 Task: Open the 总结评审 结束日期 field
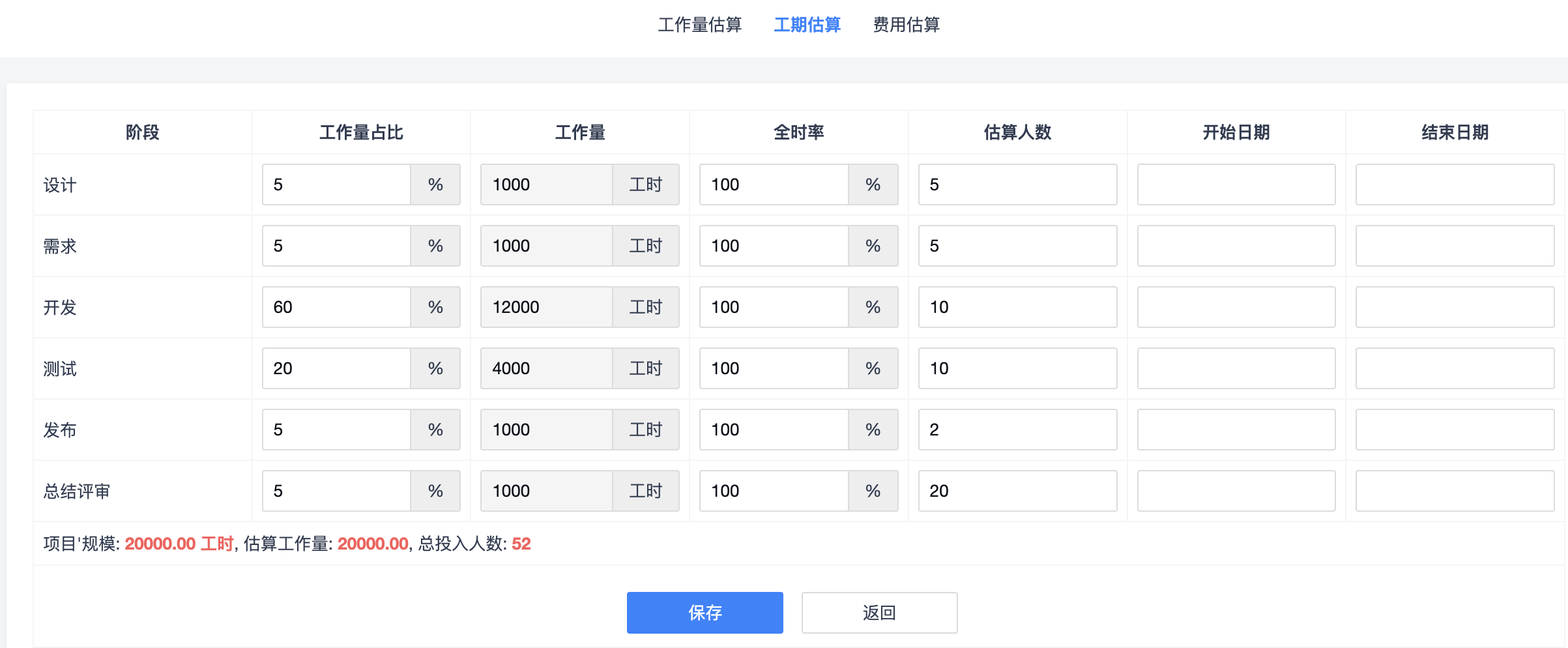tap(1454, 491)
